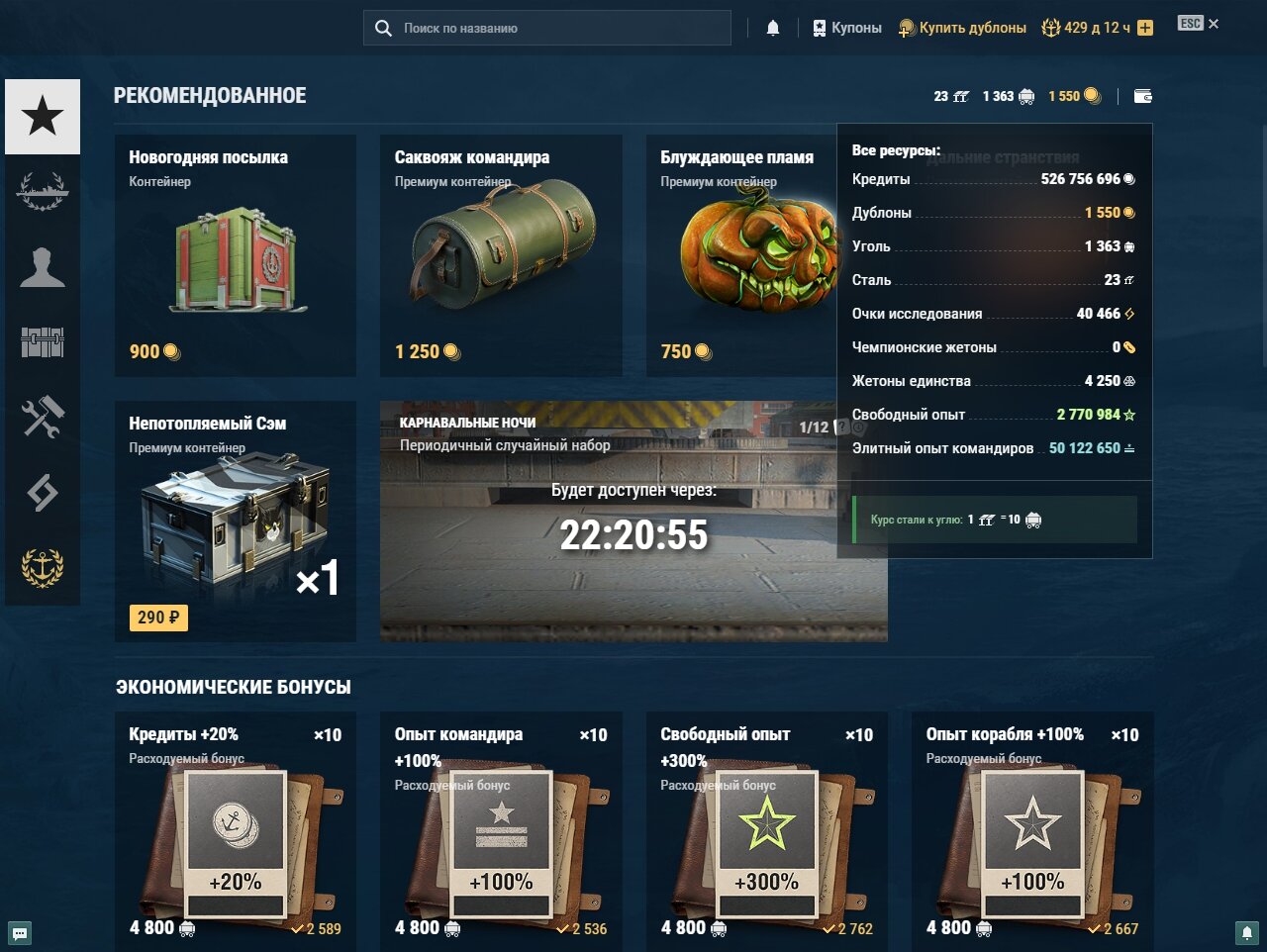Open the crossed tools upgrades category
The width and height of the screenshot is (1267, 952).
click(x=43, y=418)
